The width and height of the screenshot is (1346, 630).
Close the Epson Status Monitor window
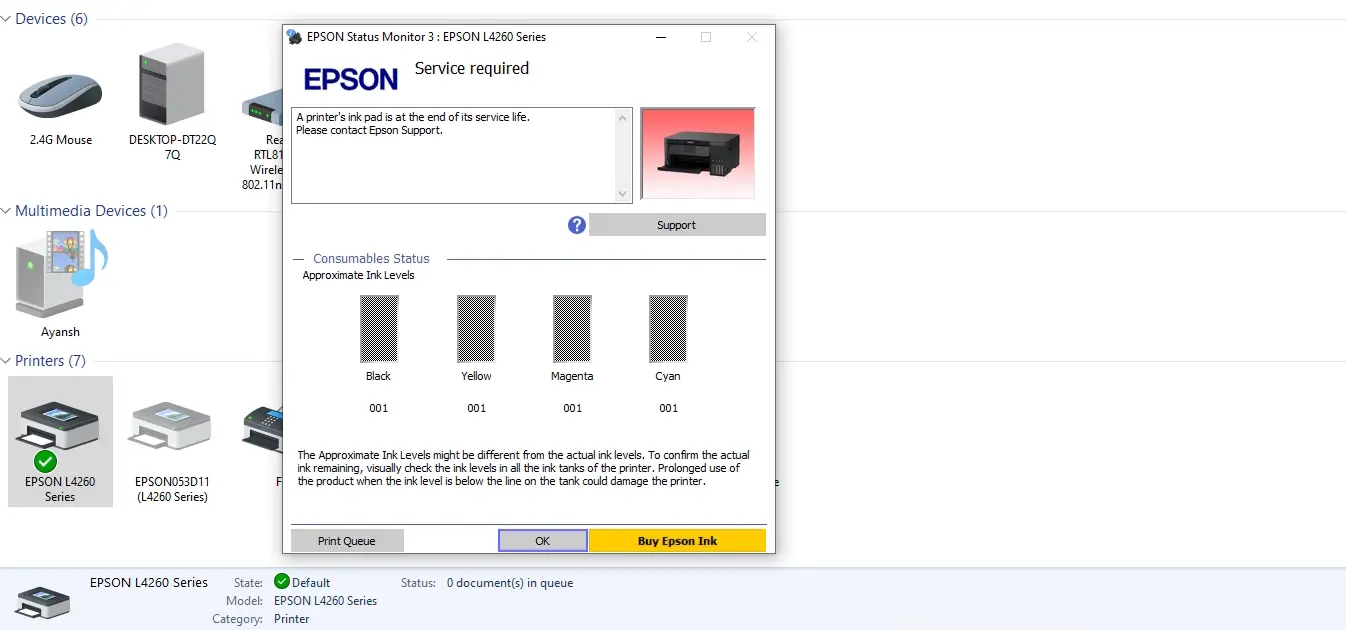(751, 37)
